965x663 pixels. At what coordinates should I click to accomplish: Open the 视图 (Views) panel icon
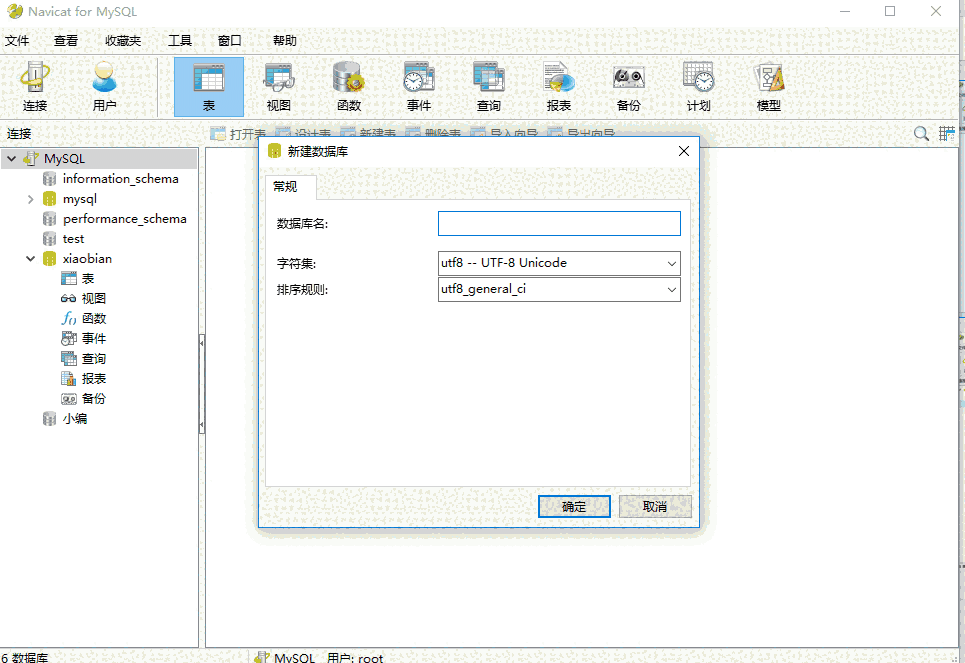pyautogui.click(x=278, y=86)
